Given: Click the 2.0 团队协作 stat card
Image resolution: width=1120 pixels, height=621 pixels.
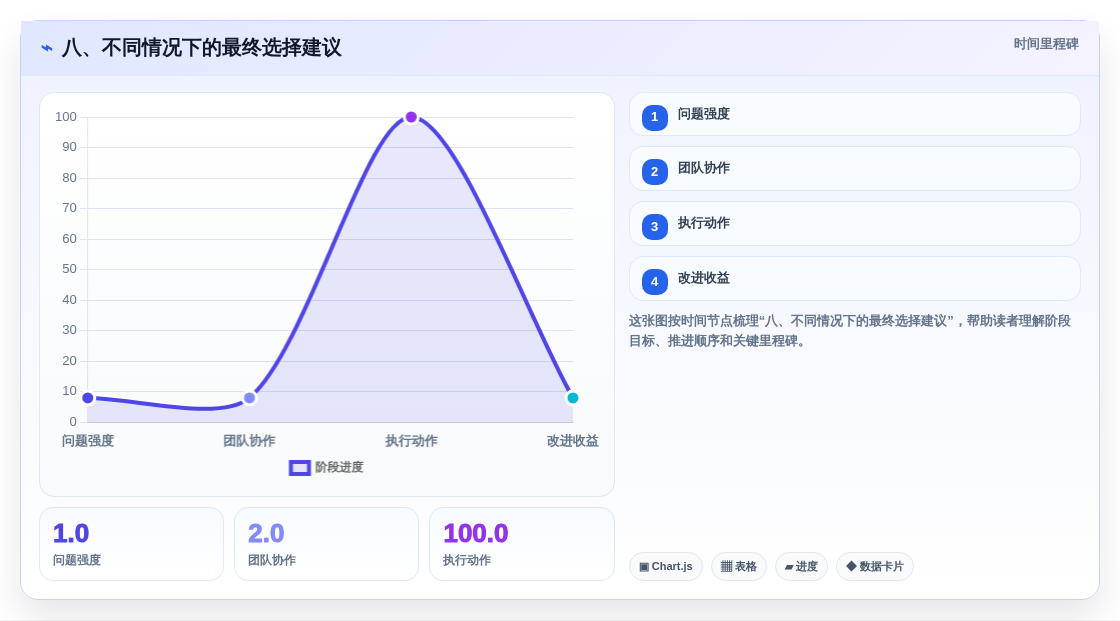Looking at the screenshot, I should [x=326, y=545].
